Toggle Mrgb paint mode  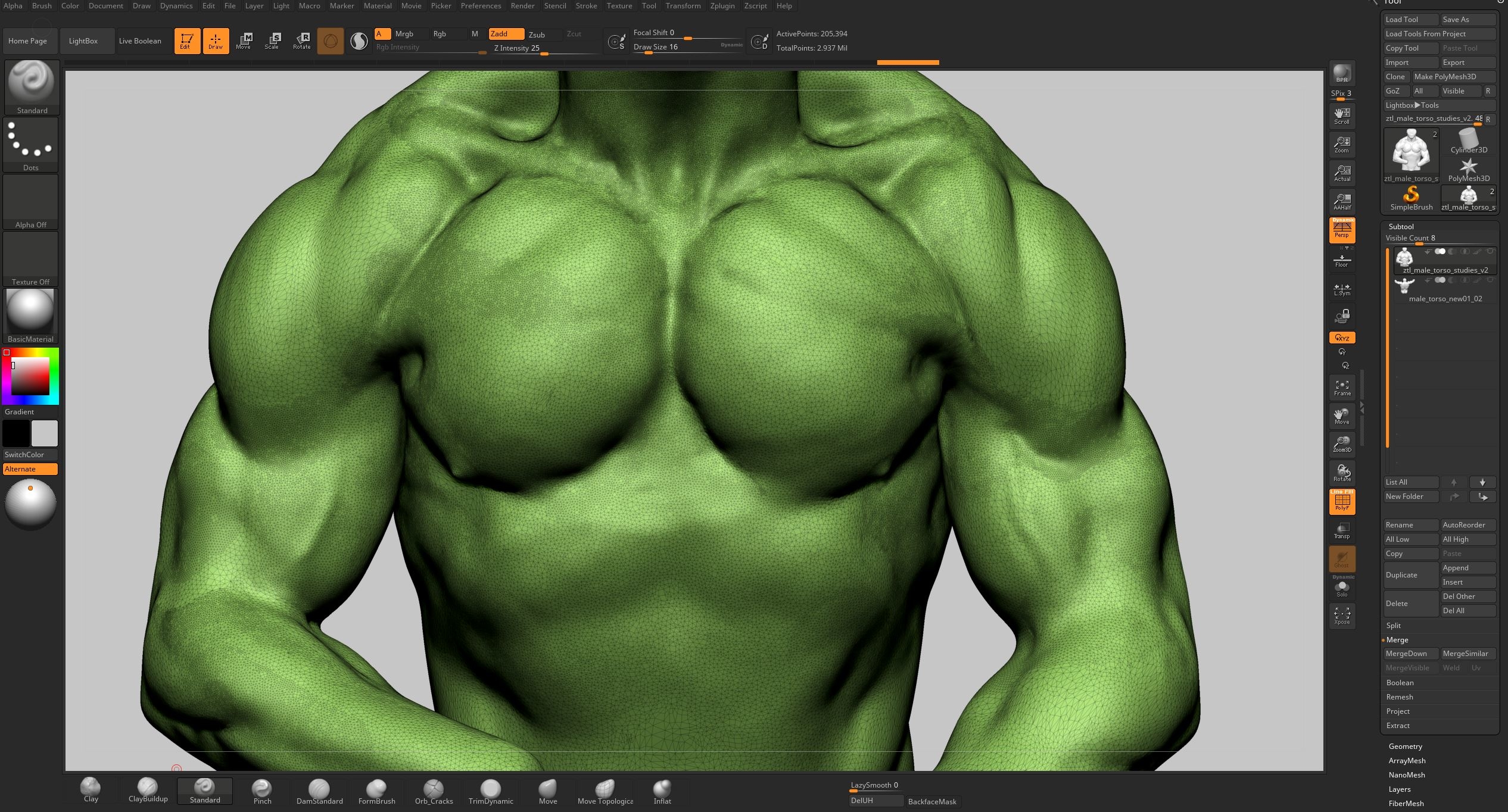tap(410, 34)
